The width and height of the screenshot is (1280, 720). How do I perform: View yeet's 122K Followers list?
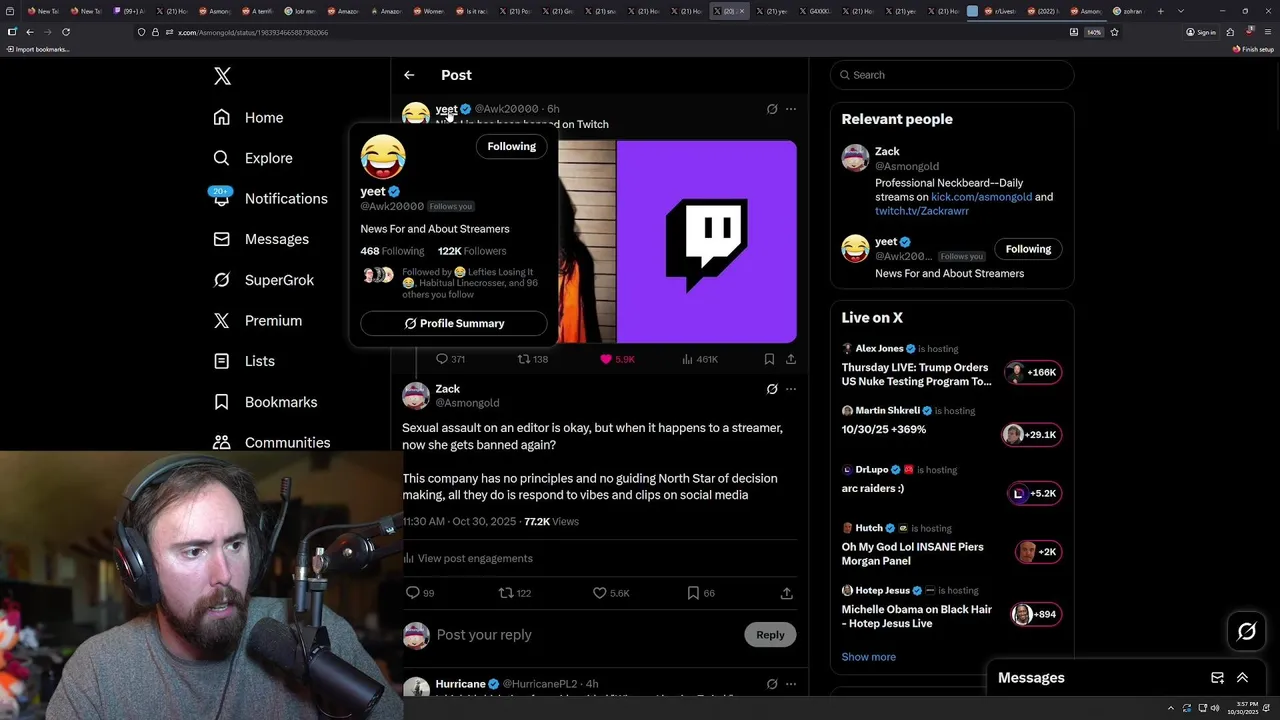472,251
